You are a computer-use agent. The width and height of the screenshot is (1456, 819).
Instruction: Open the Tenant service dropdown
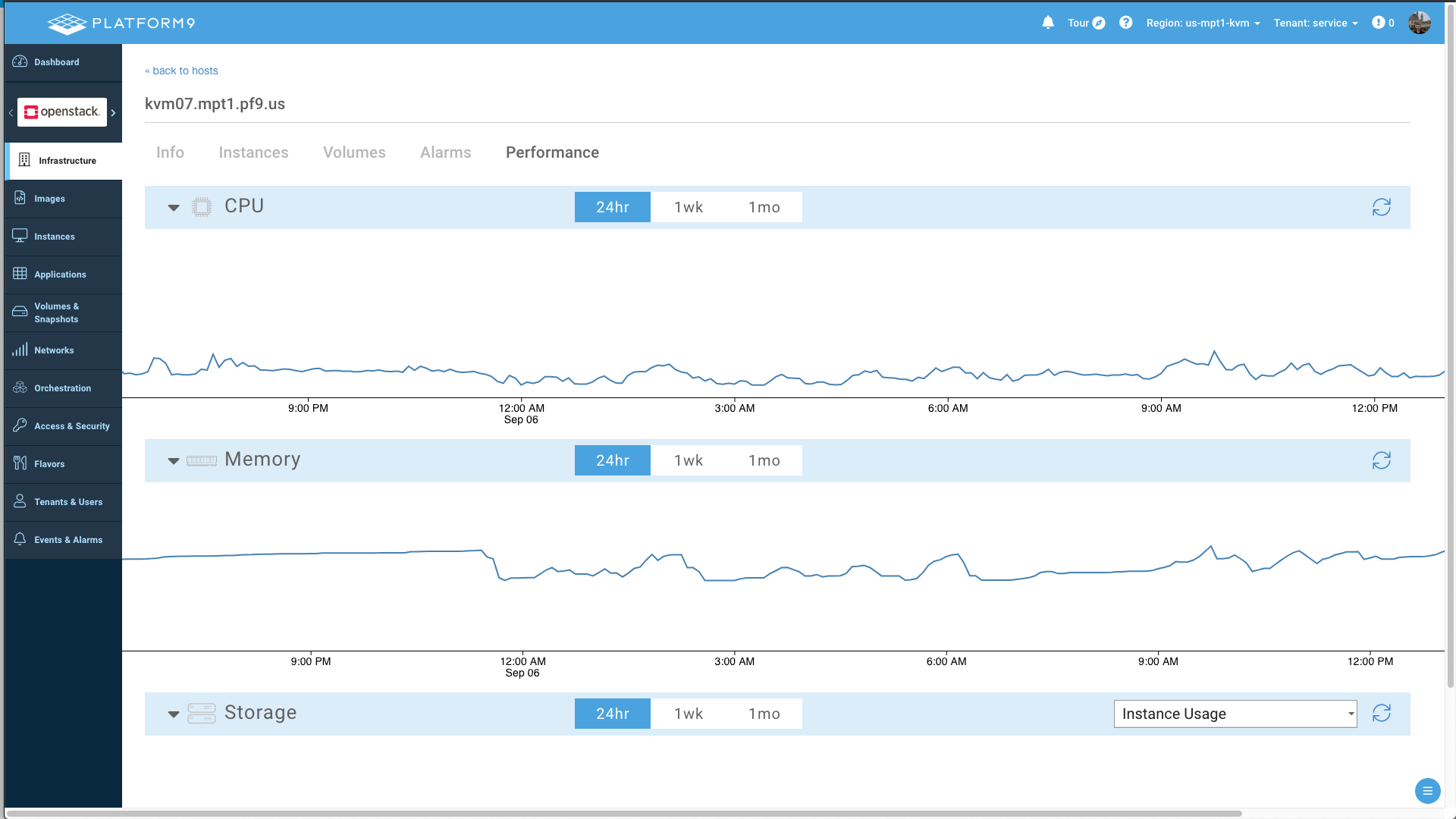pyautogui.click(x=1316, y=23)
